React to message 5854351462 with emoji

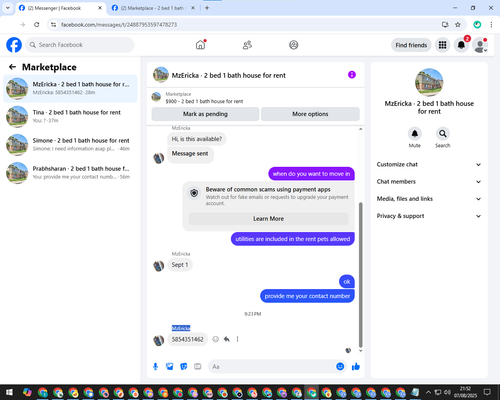[216, 339]
